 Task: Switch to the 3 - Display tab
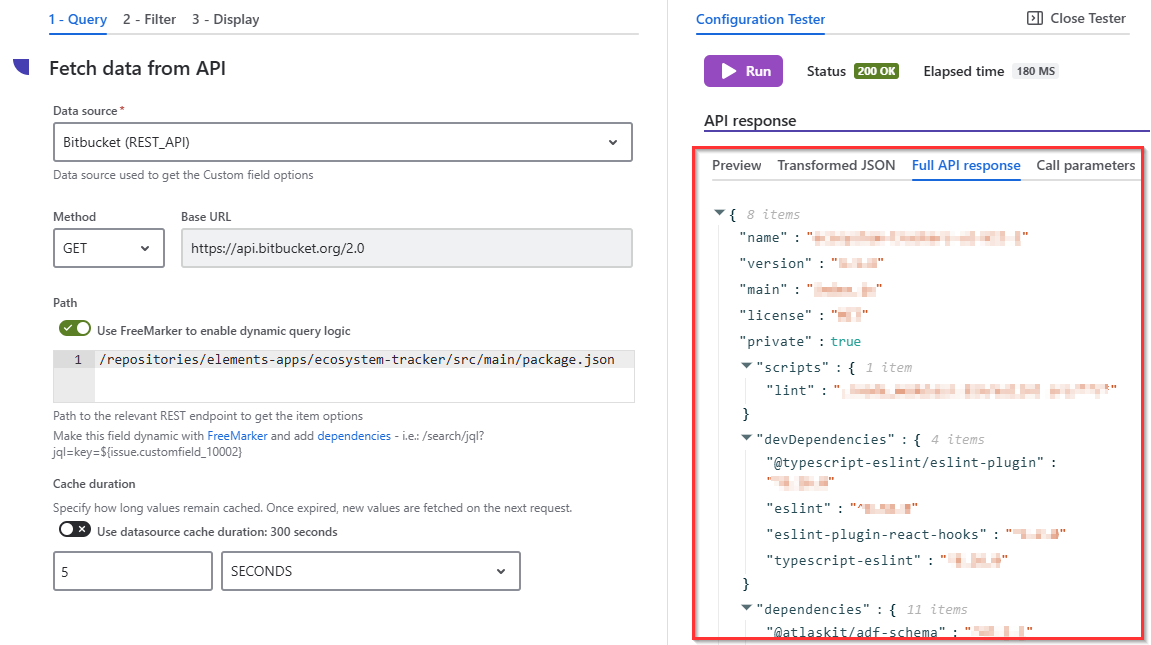pyautogui.click(x=225, y=19)
